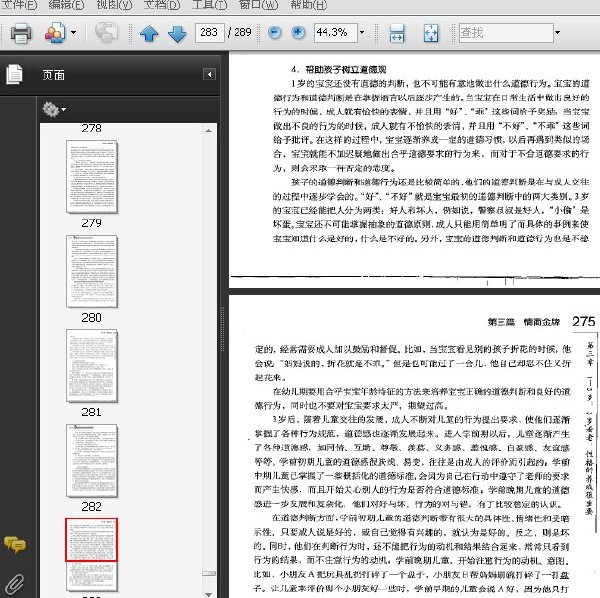Image resolution: width=600 pixels, height=598 pixels.
Task: Click thumbnail panel scroll up arrow
Action: [209, 131]
